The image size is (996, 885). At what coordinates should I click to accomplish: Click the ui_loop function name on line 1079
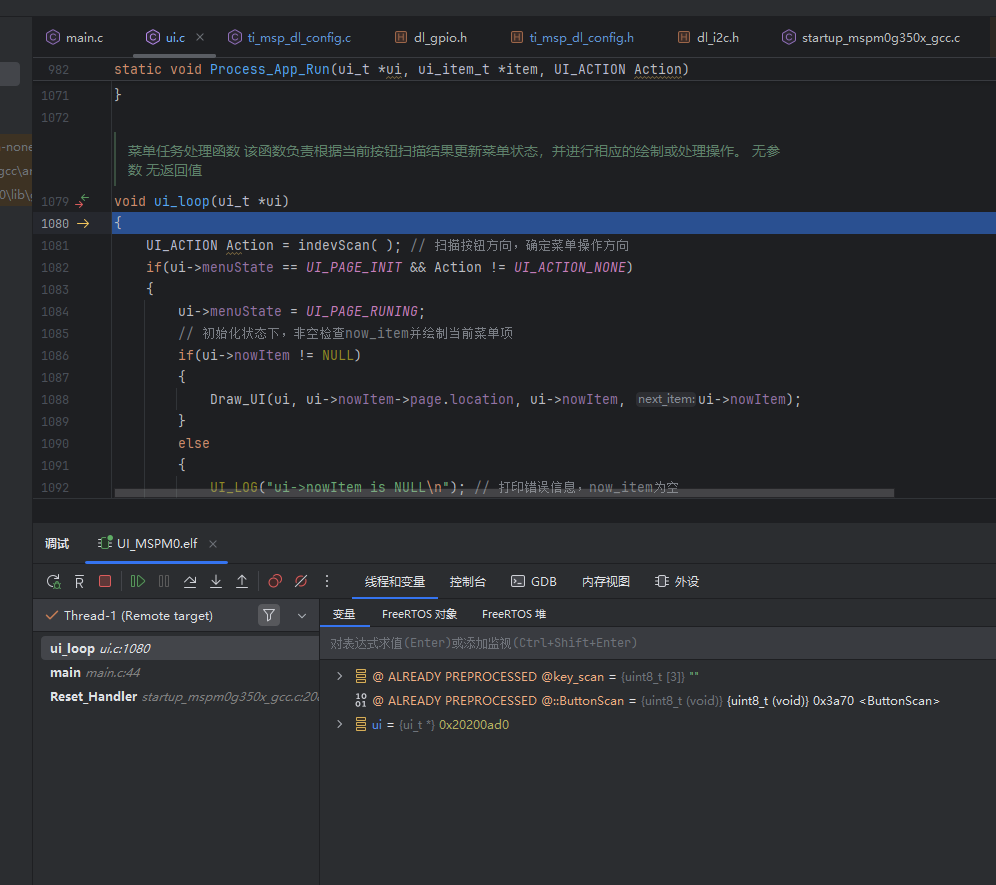point(182,201)
